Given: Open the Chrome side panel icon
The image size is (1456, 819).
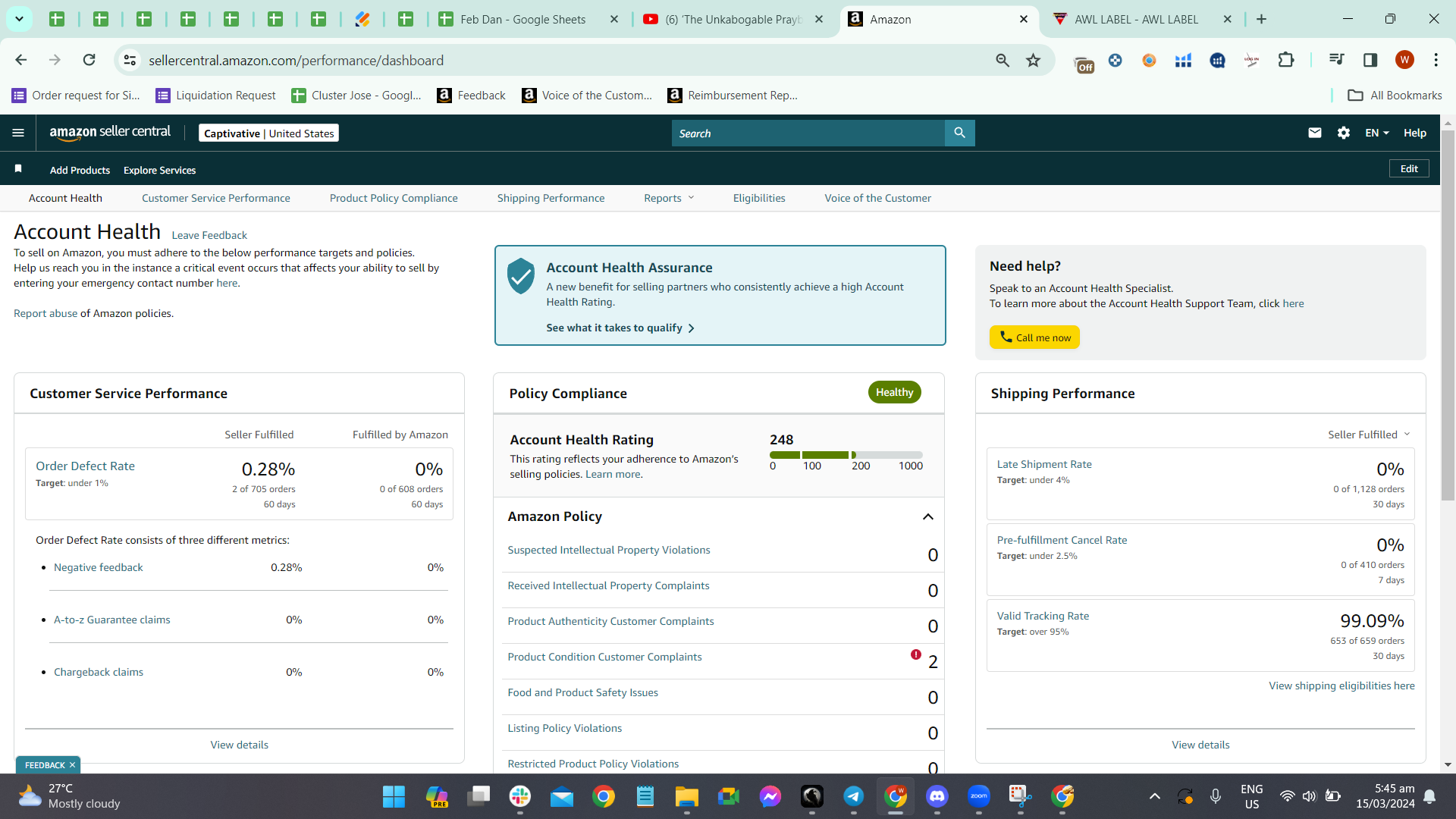Looking at the screenshot, I should click(x=1370, y=60).
